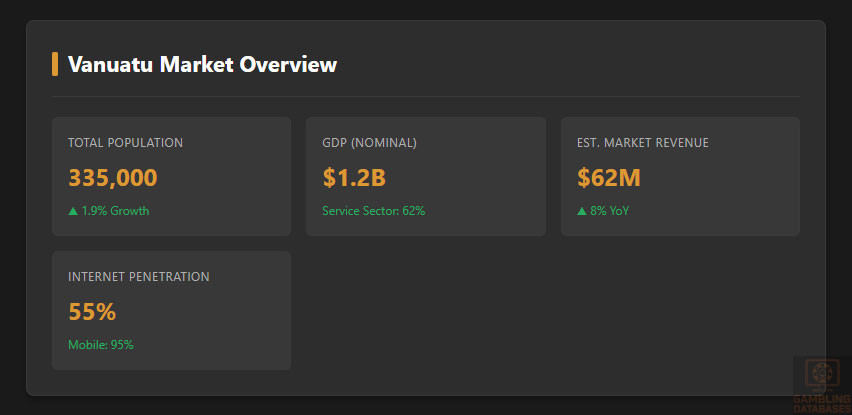Click the green up arrow beside 8% YoY

582,211
